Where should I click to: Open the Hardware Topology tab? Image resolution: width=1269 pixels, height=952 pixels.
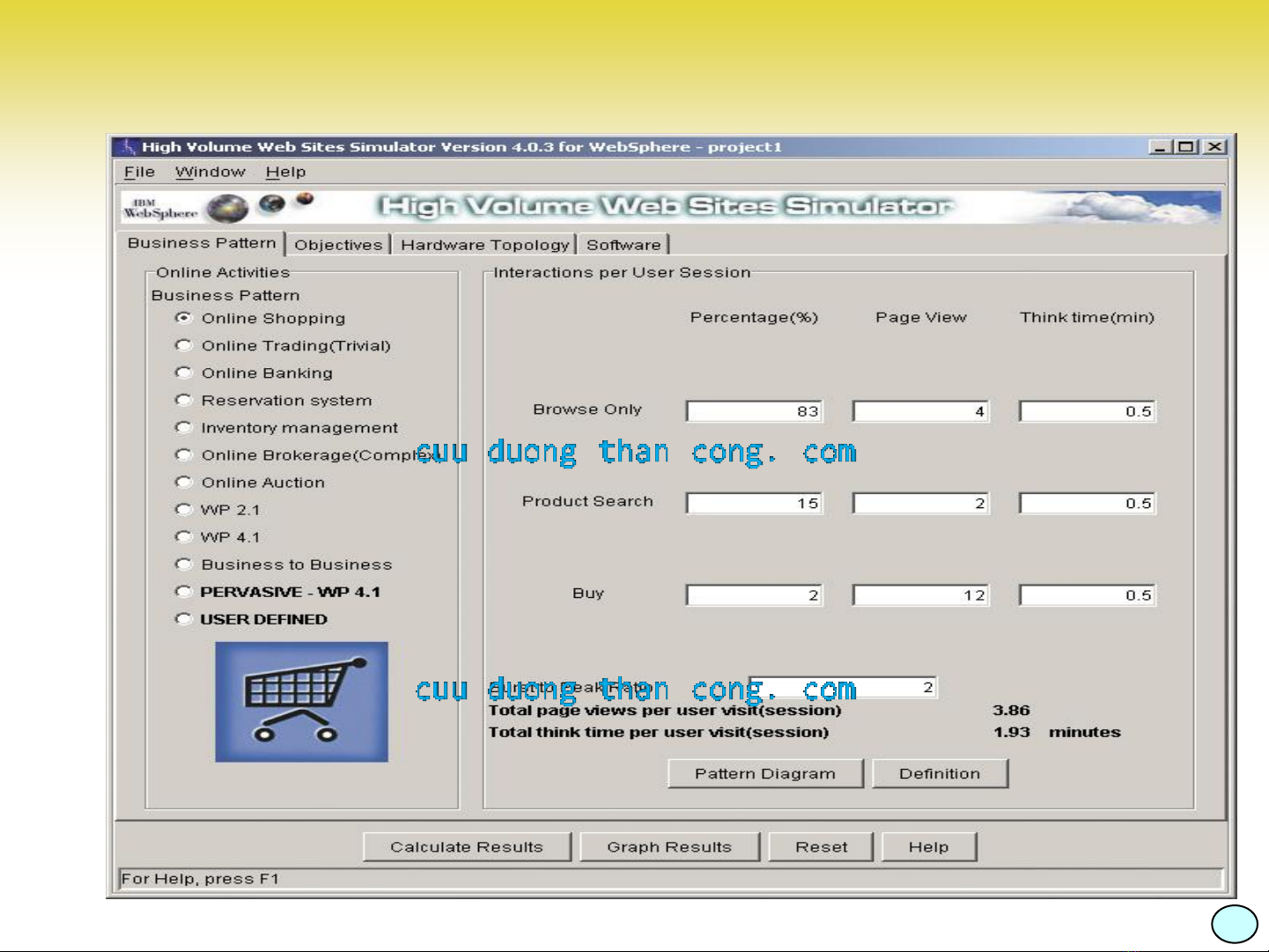click(x=484, y=245)
